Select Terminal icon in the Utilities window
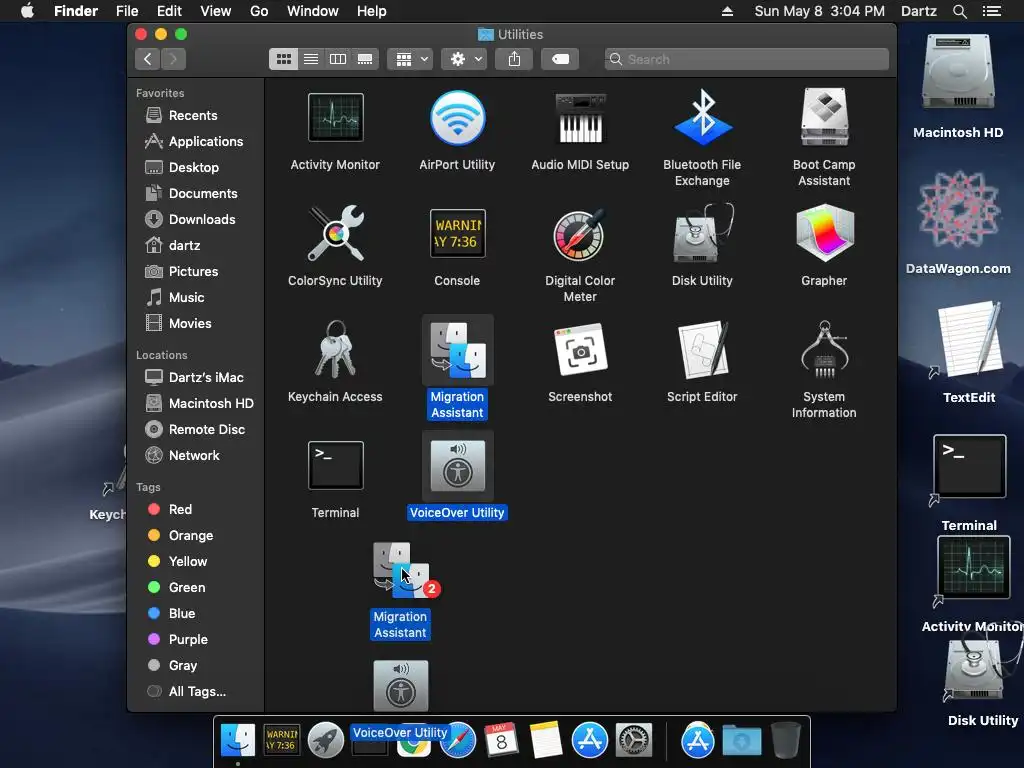The width and height of the screenshot is (1024, 768). pyautogui.click(x=335, y=466)
